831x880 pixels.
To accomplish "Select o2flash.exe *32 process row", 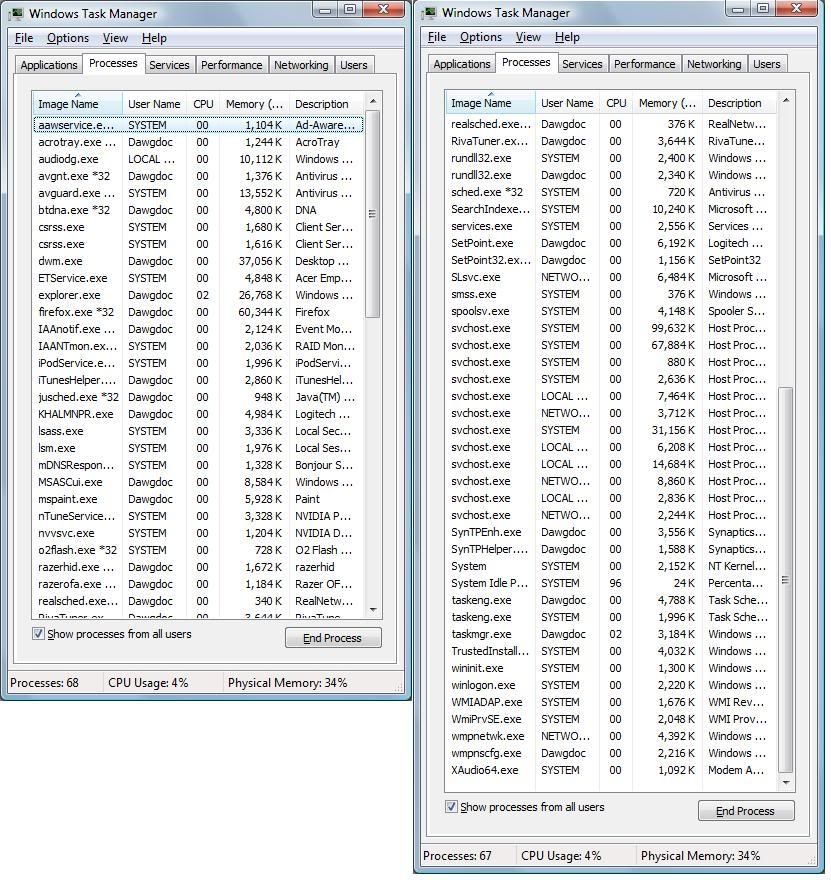I will coord(199,550).
